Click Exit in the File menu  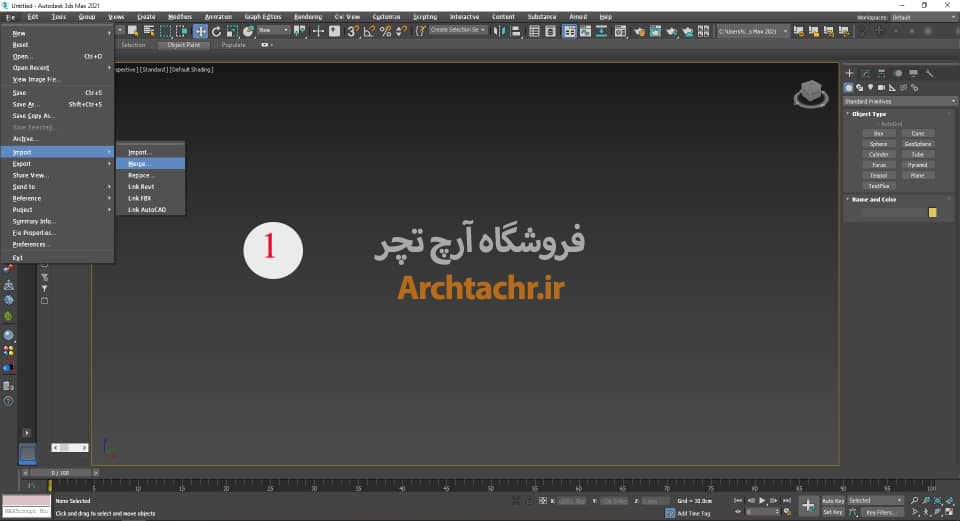tap(57, 258)
